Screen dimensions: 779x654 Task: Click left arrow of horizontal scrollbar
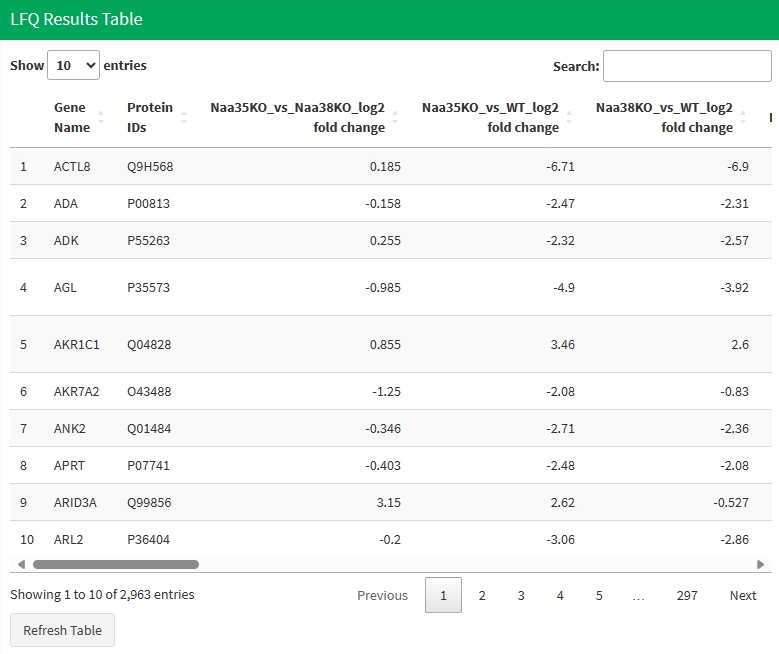[22, 564]
